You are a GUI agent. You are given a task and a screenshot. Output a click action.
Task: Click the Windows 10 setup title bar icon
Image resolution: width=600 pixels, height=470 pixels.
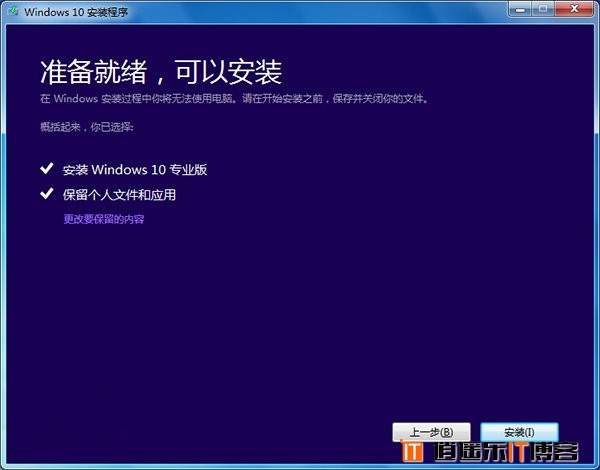[x=13, y=11]
